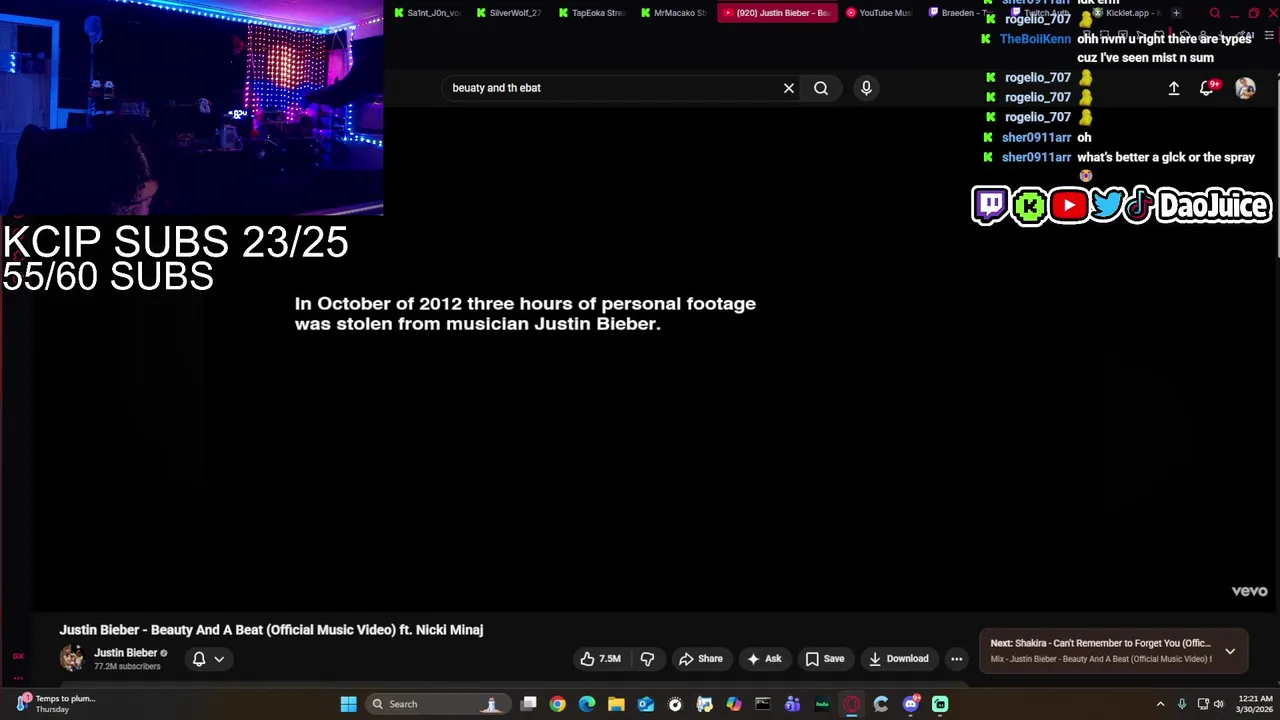
Task: Click the Next: Shakira video title
Action: [1100, 643]
